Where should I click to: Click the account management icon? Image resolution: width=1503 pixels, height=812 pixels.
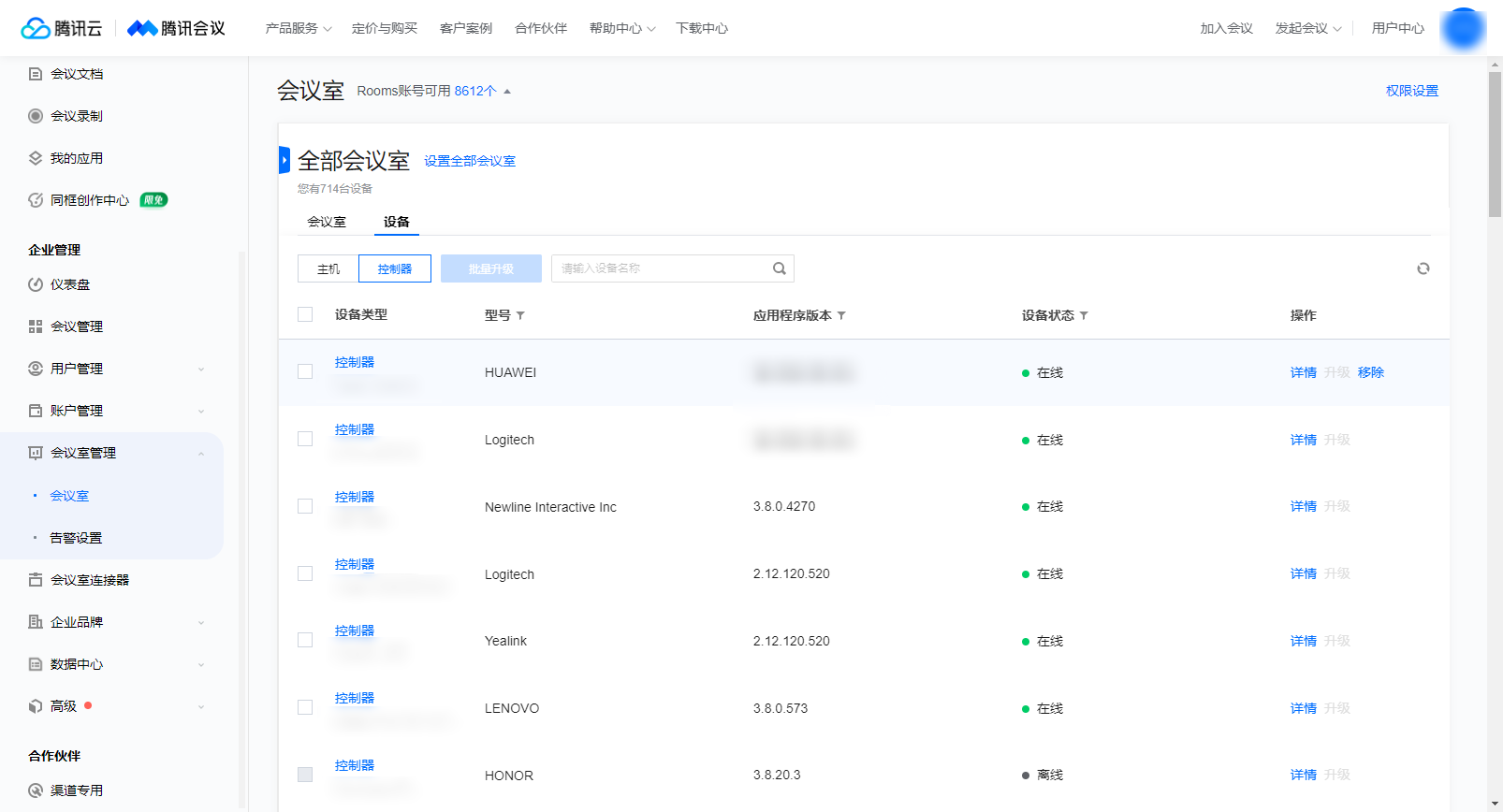pyautogui.click(x=36, y=411)
